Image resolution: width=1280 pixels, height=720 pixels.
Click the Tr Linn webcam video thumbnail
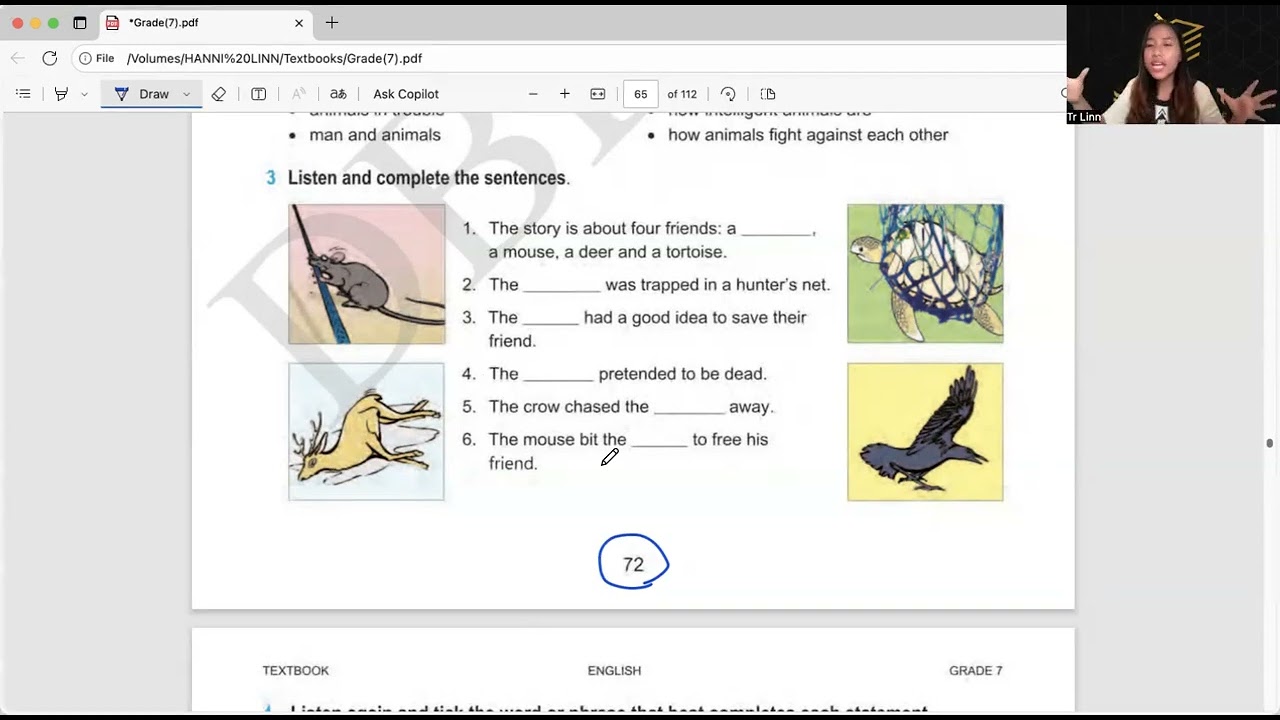(x=1172, y=64)
